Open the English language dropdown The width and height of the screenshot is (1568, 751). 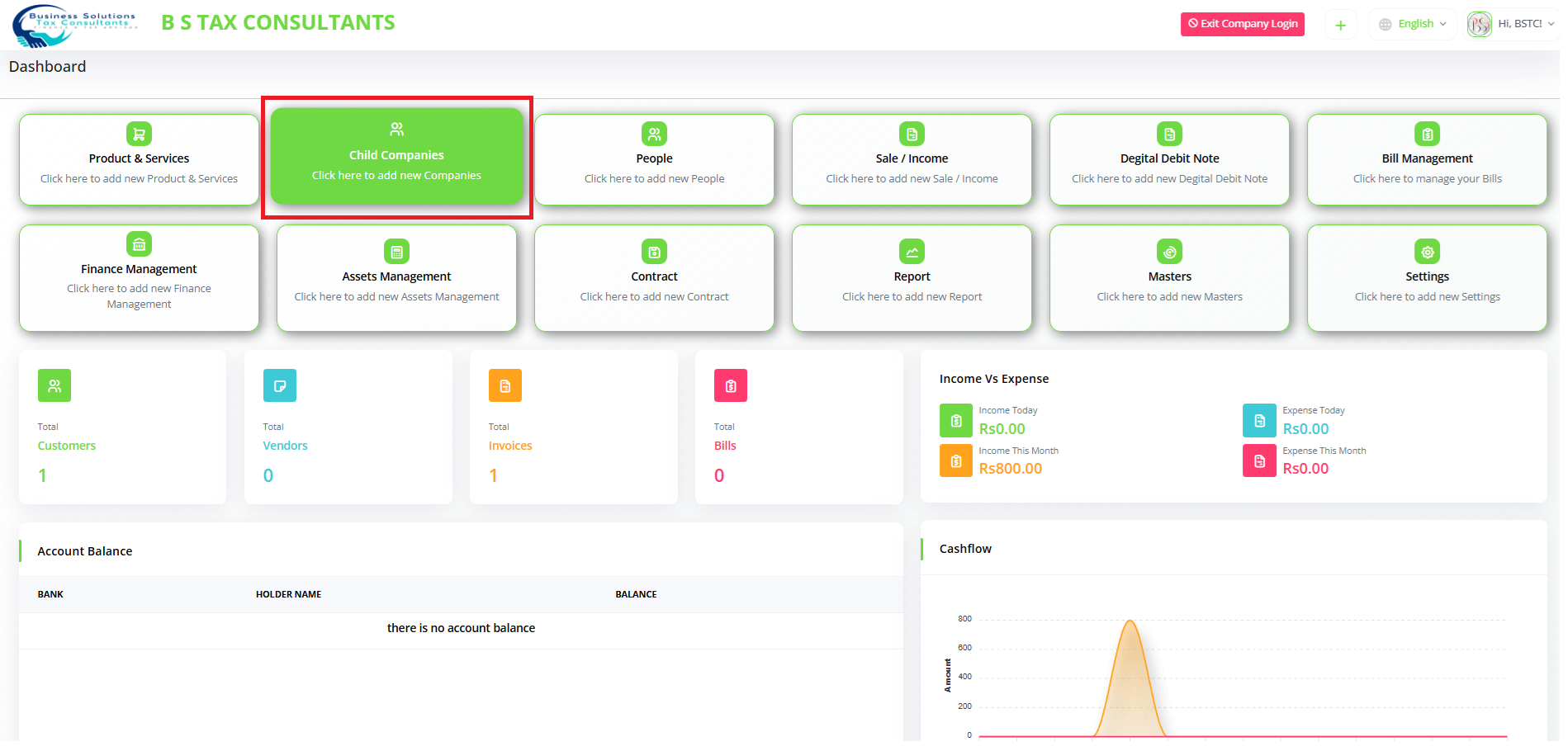pyautogui.click(x=1414, y=24)
